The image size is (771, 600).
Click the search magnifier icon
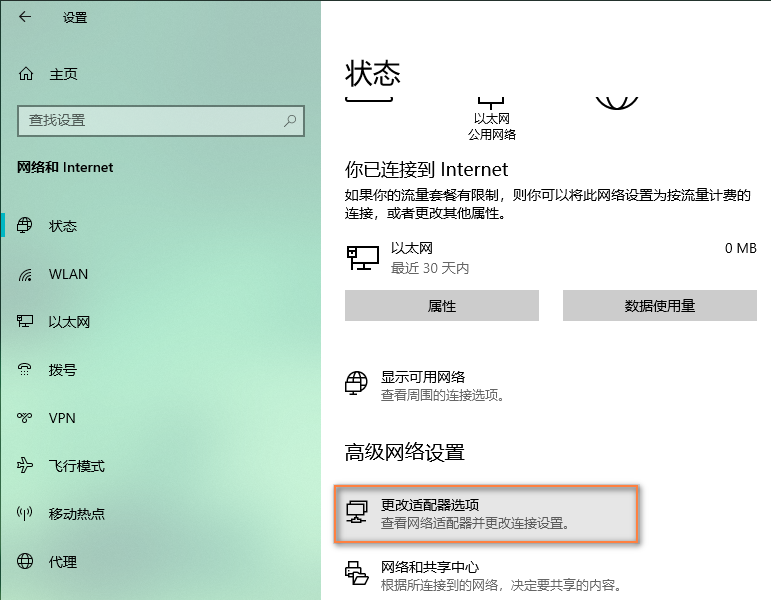click(x=290, y=120)
